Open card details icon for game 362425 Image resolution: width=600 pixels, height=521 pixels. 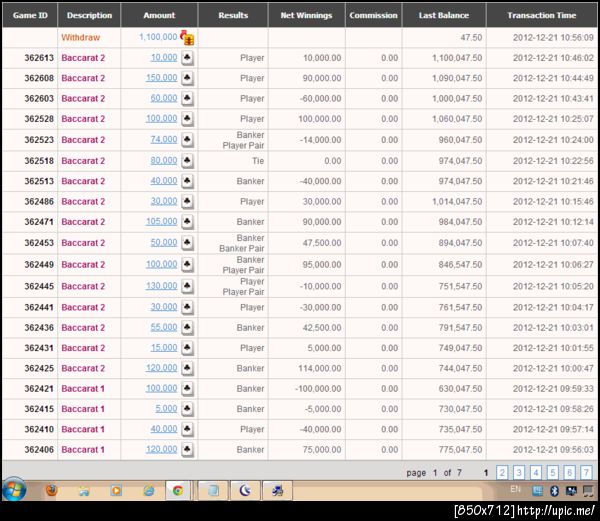[x=187, y=368]
